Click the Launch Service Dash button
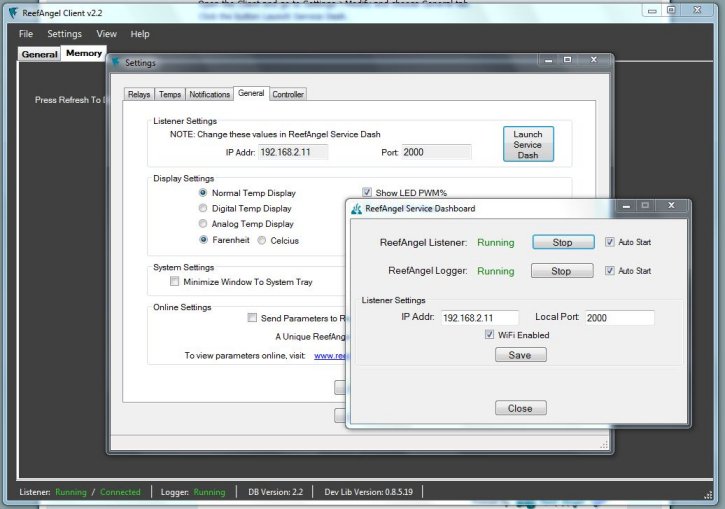725x509 pixels. 528,144
